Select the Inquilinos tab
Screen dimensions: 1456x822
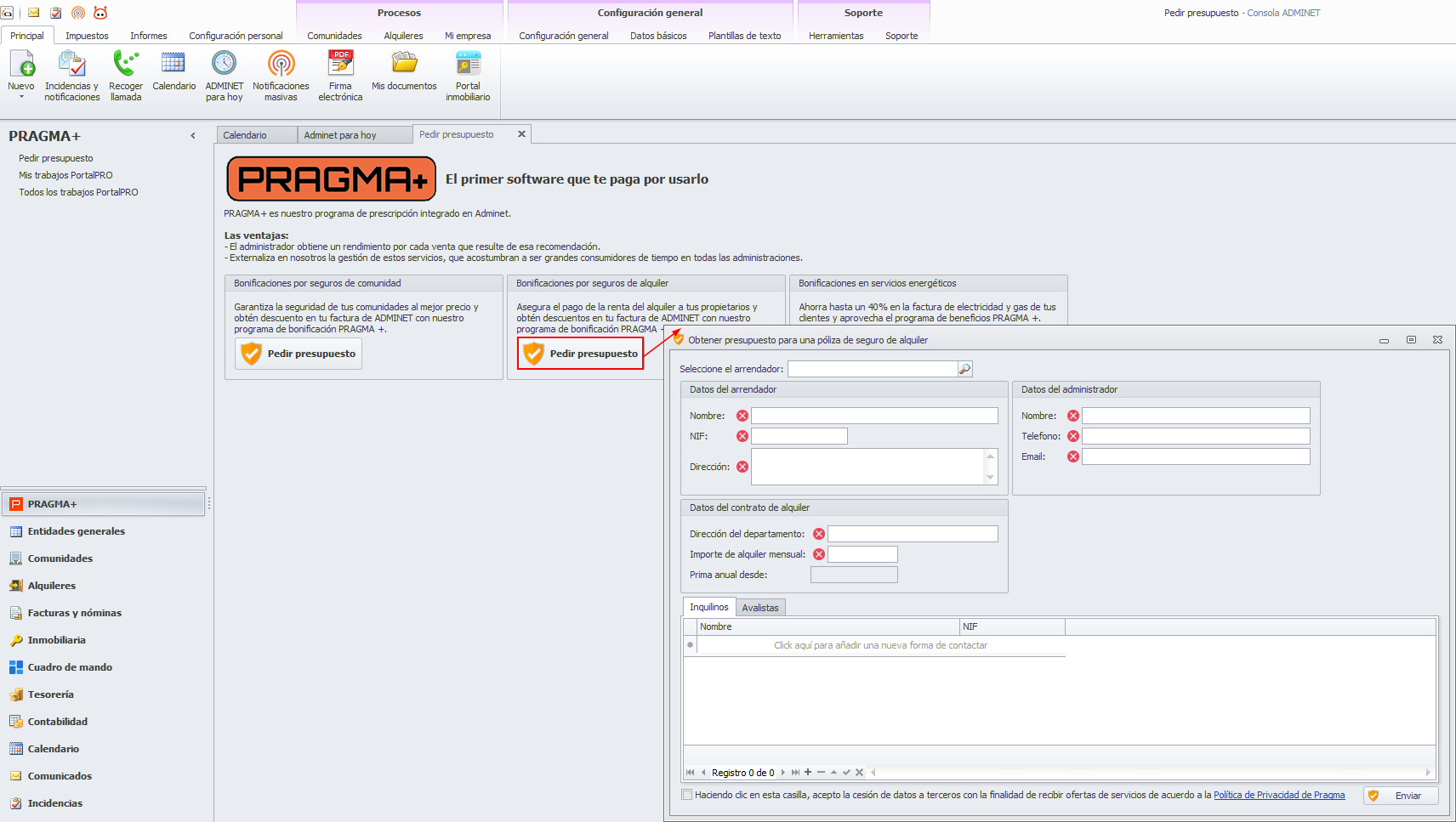[x=709, y=607]
